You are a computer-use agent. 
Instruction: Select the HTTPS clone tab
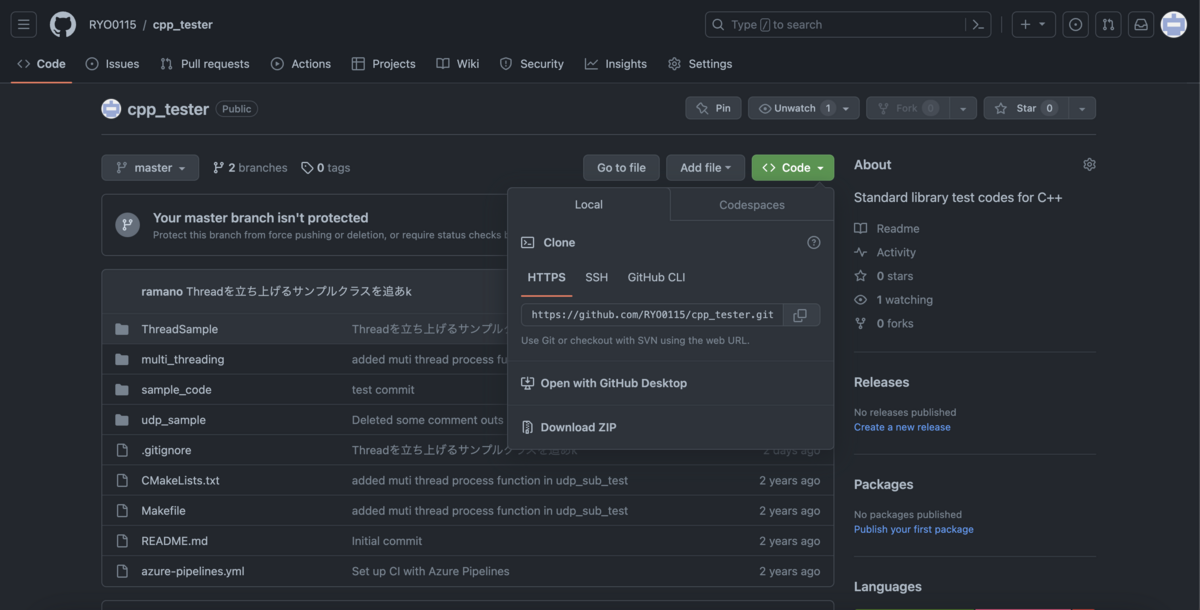[x=547, y=278]
